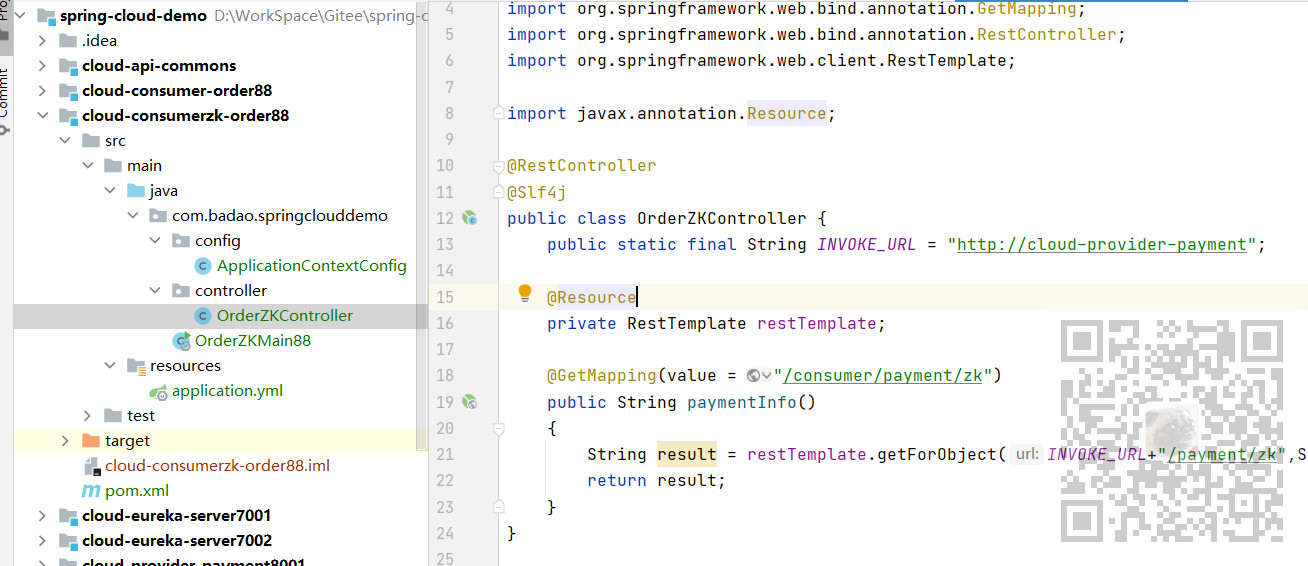
Task: Click the Spring bean gutter icon on line 12
Action: coord(470,218)
